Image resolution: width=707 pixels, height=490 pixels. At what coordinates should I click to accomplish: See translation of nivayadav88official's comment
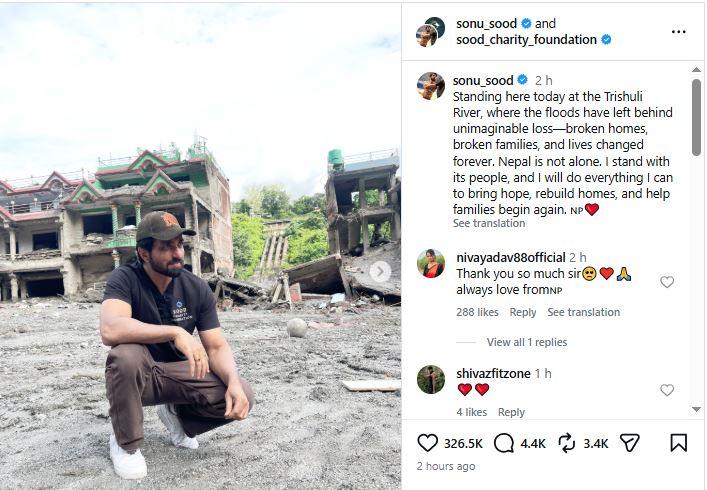pyautogui.click(x=583, y=312)
